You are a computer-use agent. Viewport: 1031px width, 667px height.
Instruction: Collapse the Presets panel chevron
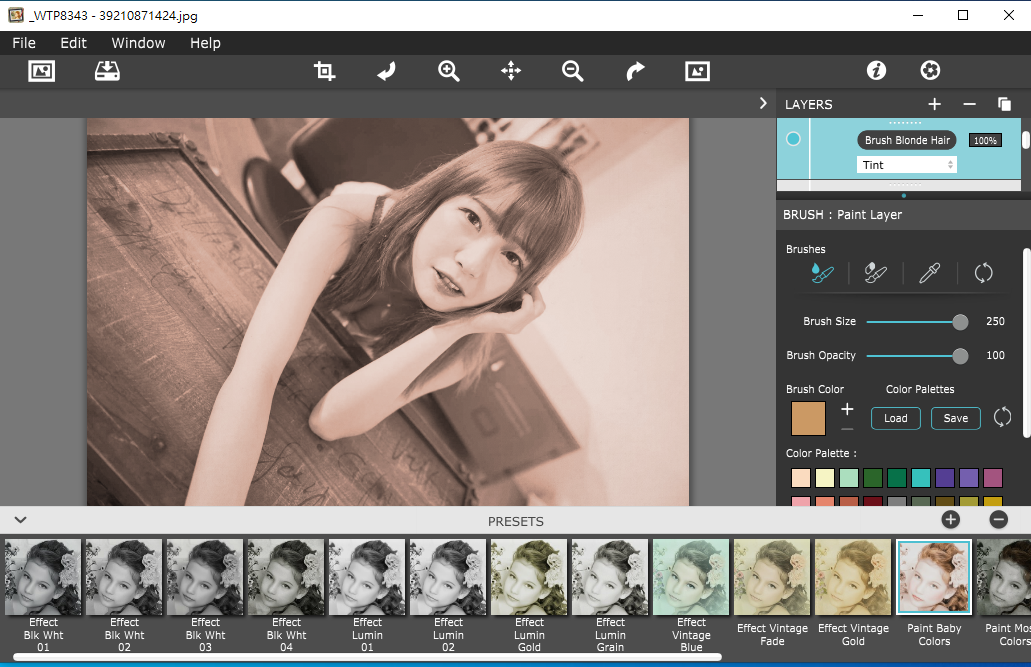coord(20,520)
